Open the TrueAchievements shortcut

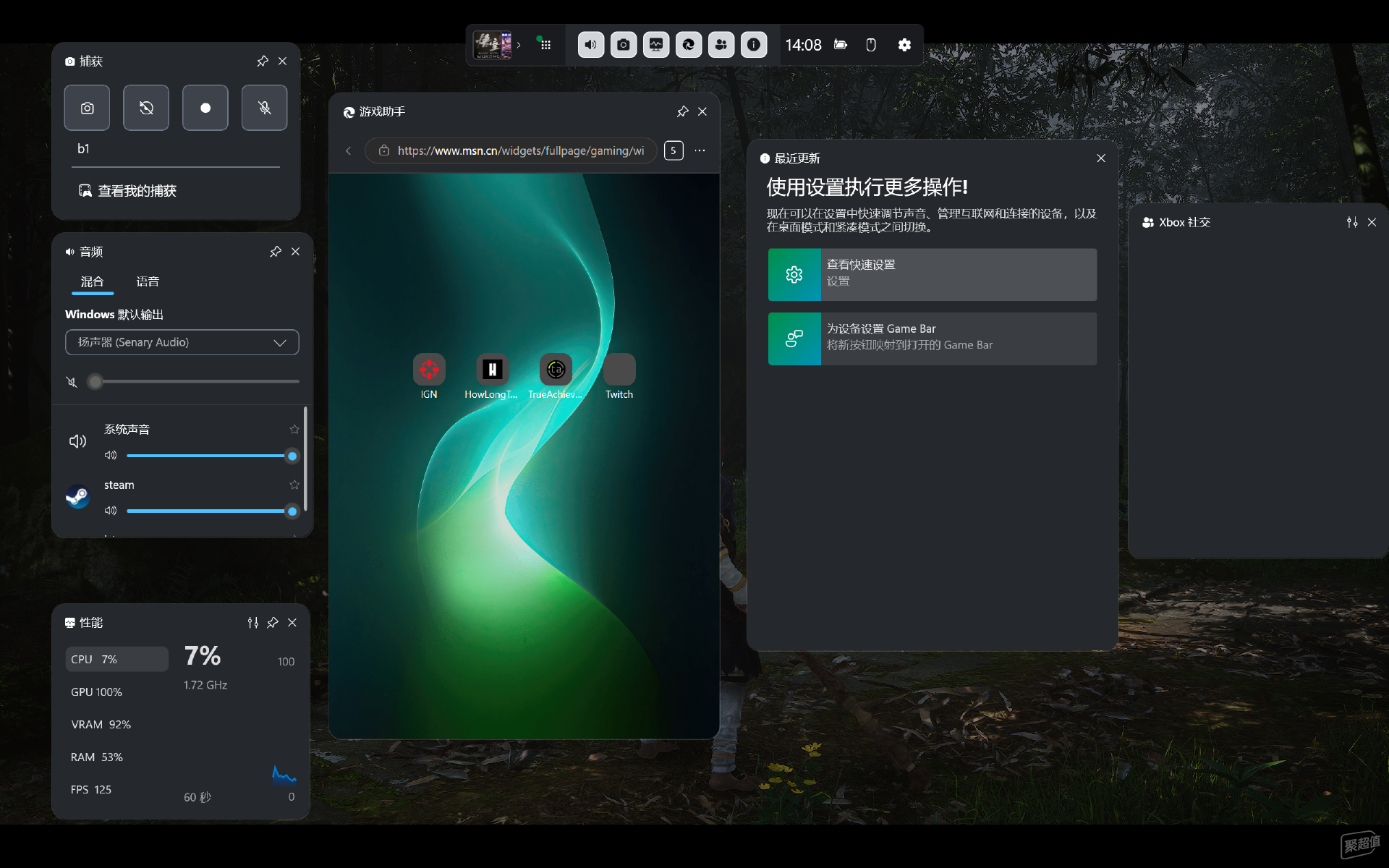click(x=556, y=376)
